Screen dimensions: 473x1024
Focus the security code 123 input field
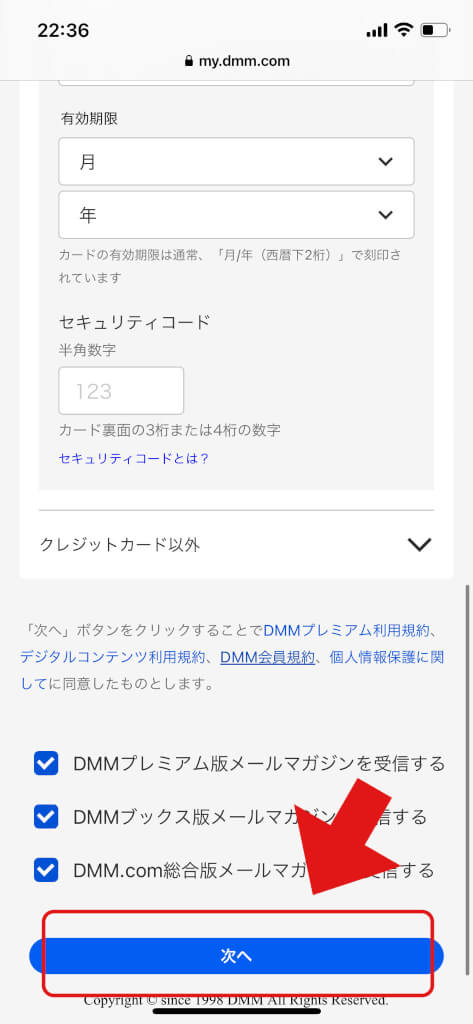122,391
